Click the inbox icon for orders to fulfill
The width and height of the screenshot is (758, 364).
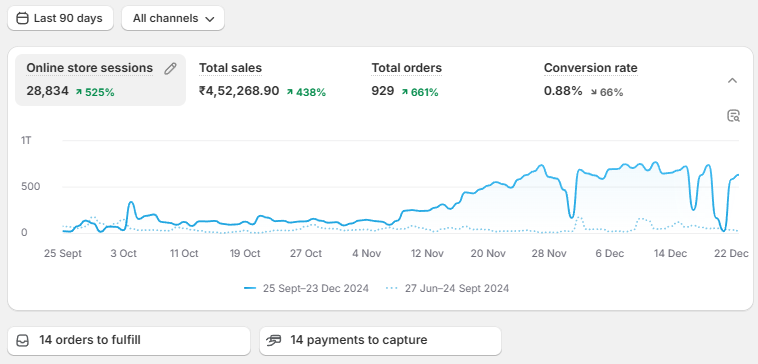(x=23, y=340)
